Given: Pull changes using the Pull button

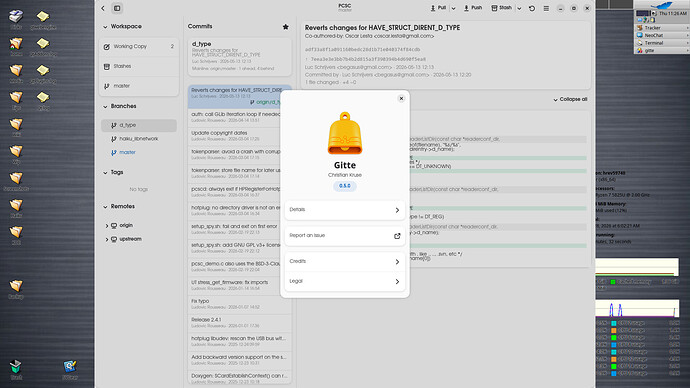Looking at the screenshot, I should (x=438, y=8).
